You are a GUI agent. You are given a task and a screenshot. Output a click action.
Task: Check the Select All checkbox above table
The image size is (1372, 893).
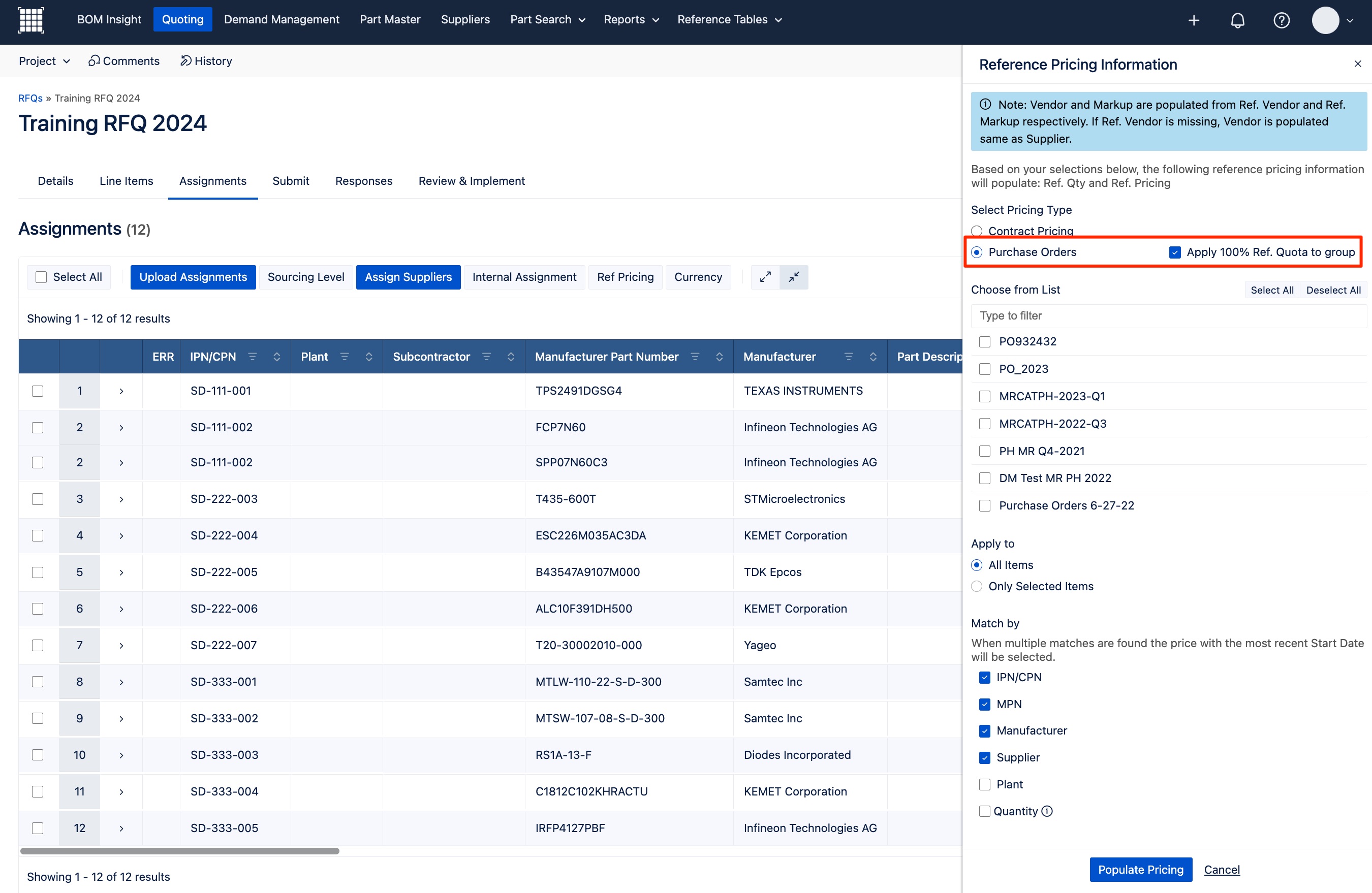coord(41,277)
